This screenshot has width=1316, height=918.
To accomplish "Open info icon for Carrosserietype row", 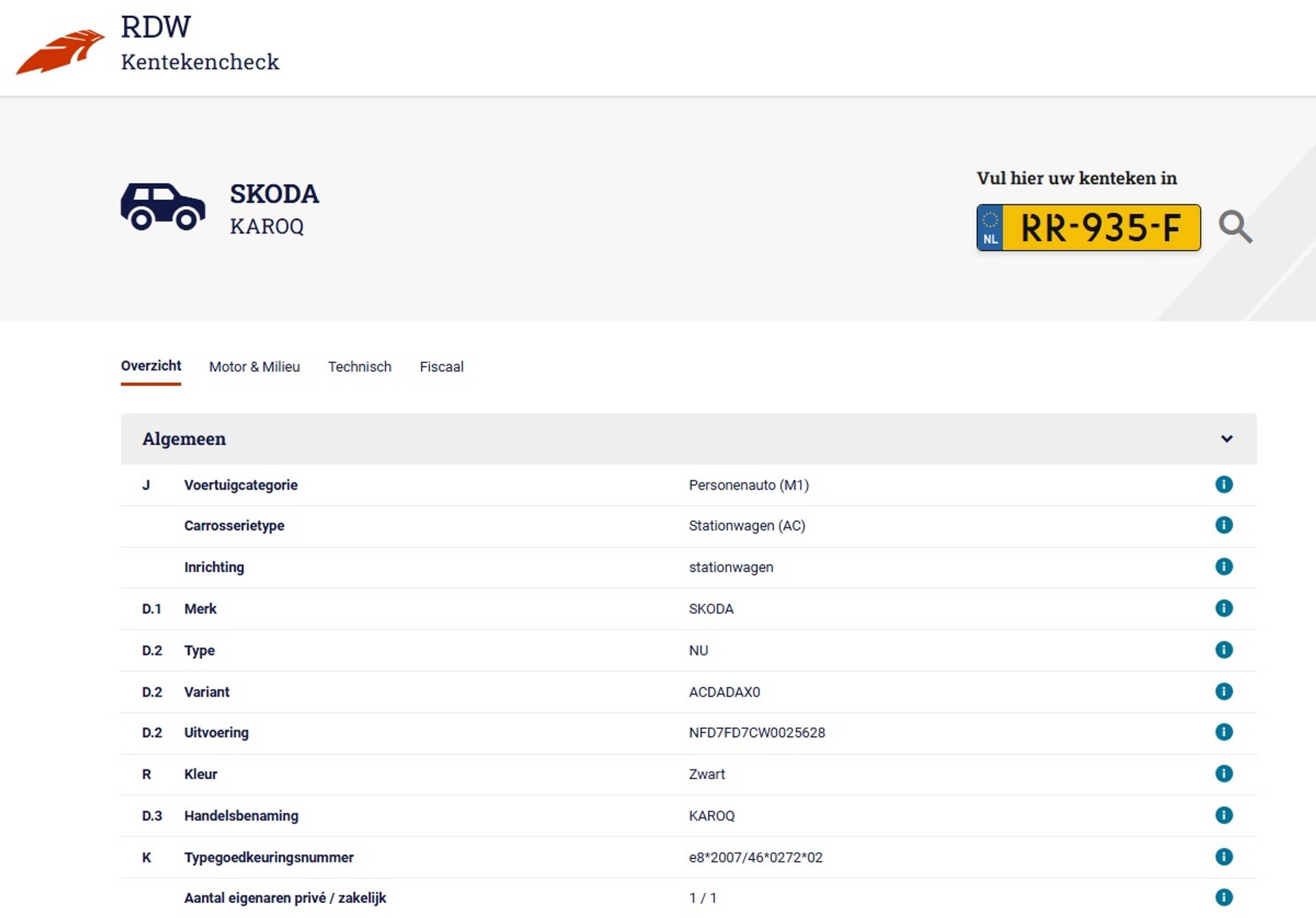I will point(1223,525).
